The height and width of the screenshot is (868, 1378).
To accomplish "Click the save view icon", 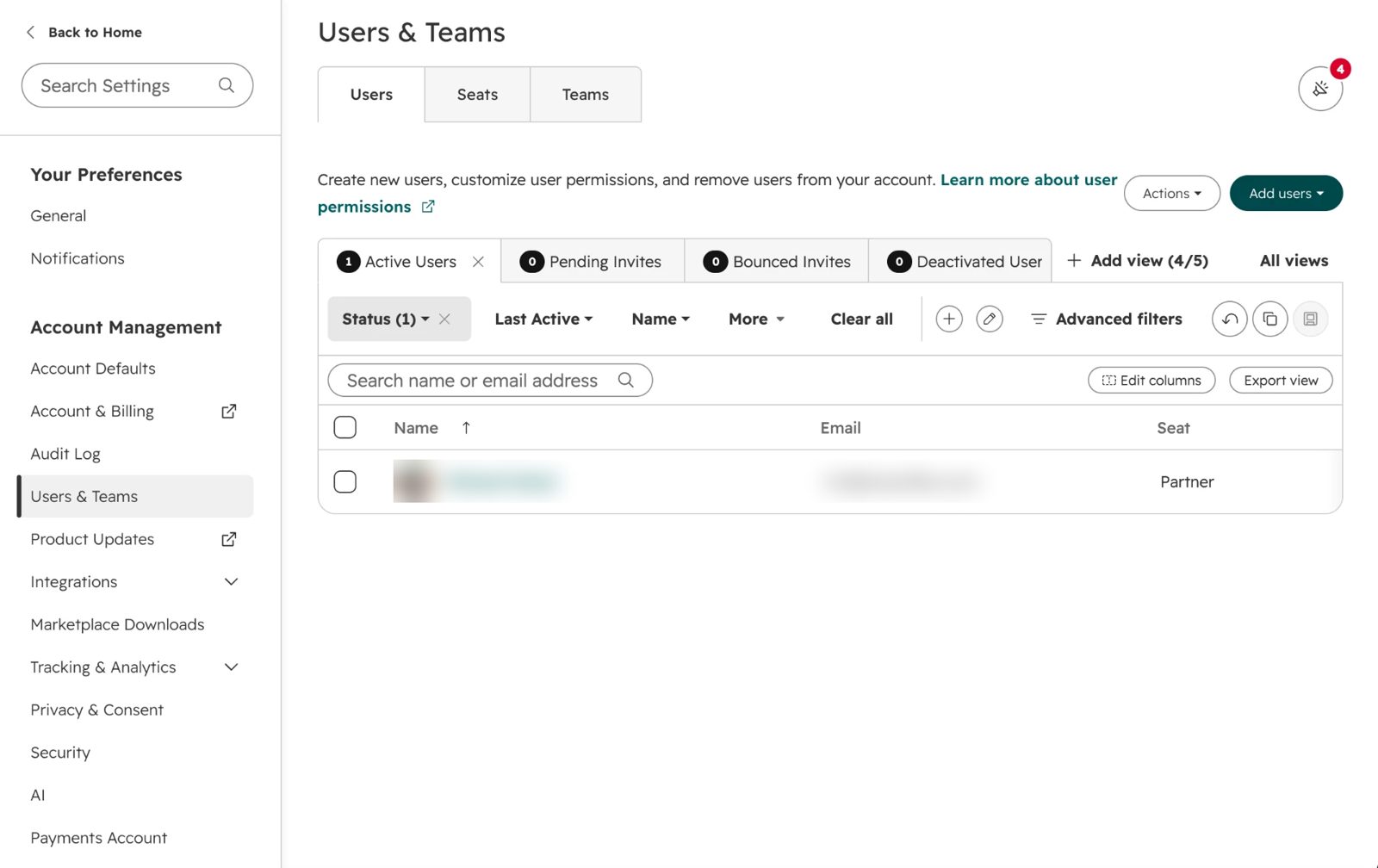I will tap(1311, 319).
